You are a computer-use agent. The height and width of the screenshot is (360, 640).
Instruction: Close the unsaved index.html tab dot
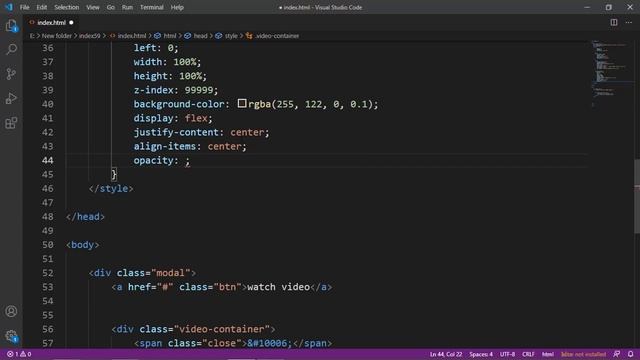coord(71,22)
